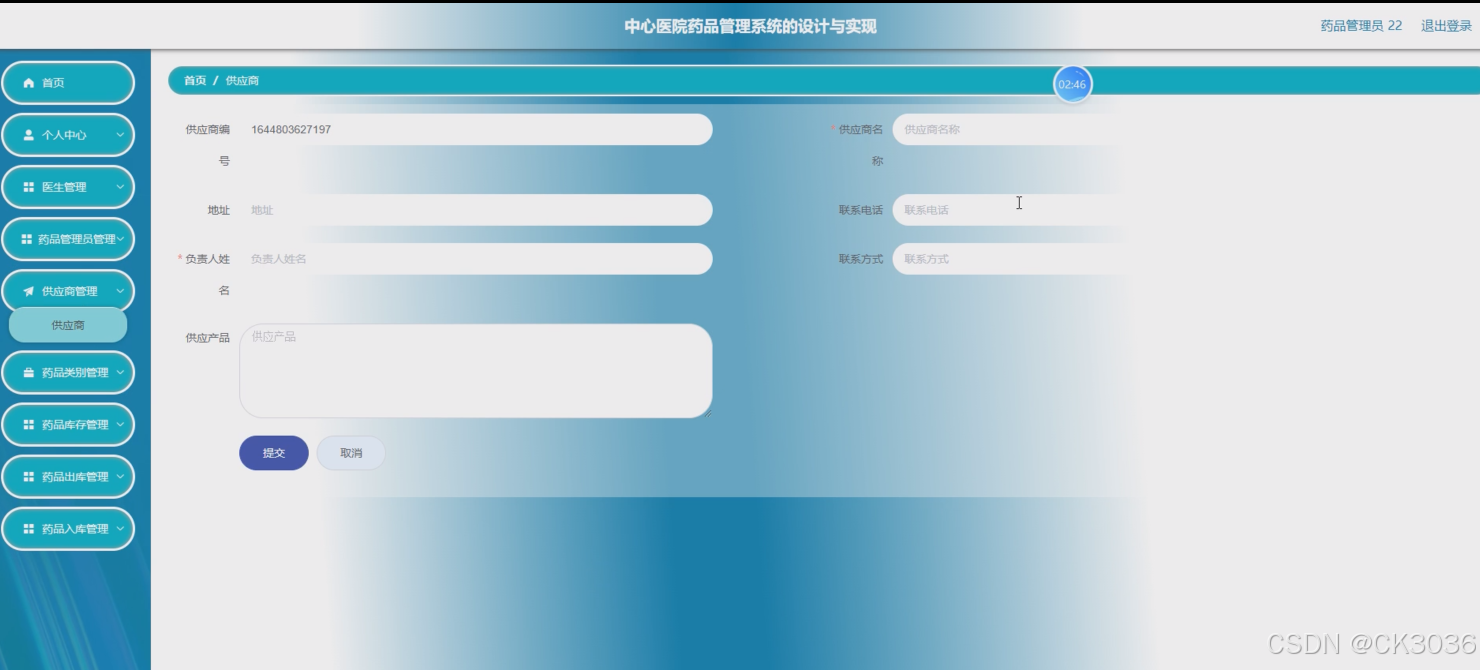The image size is (1480, 670).
Task: Click the 药品管理员 22 user label
Action: pos(1361,26)
